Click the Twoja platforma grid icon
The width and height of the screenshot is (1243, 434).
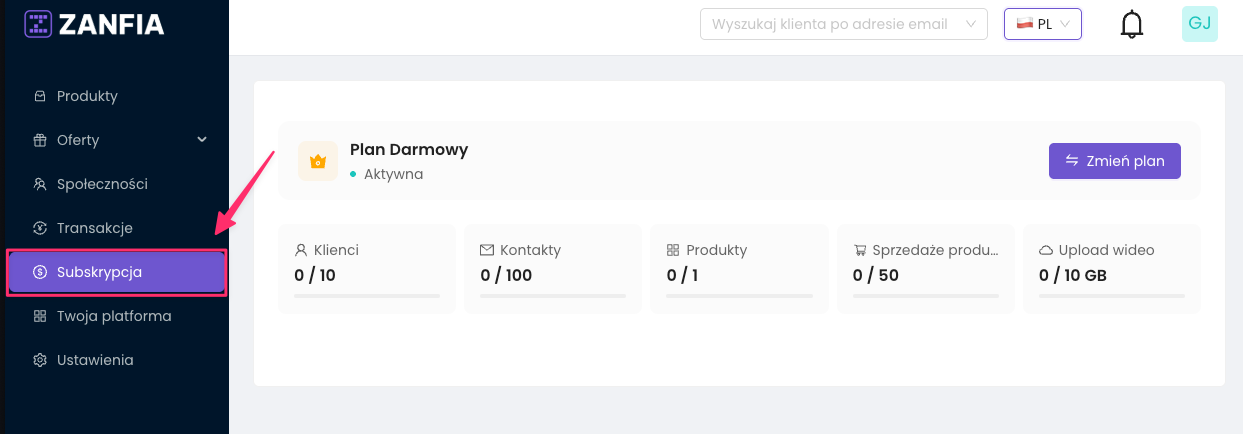[x=40, y=316]
